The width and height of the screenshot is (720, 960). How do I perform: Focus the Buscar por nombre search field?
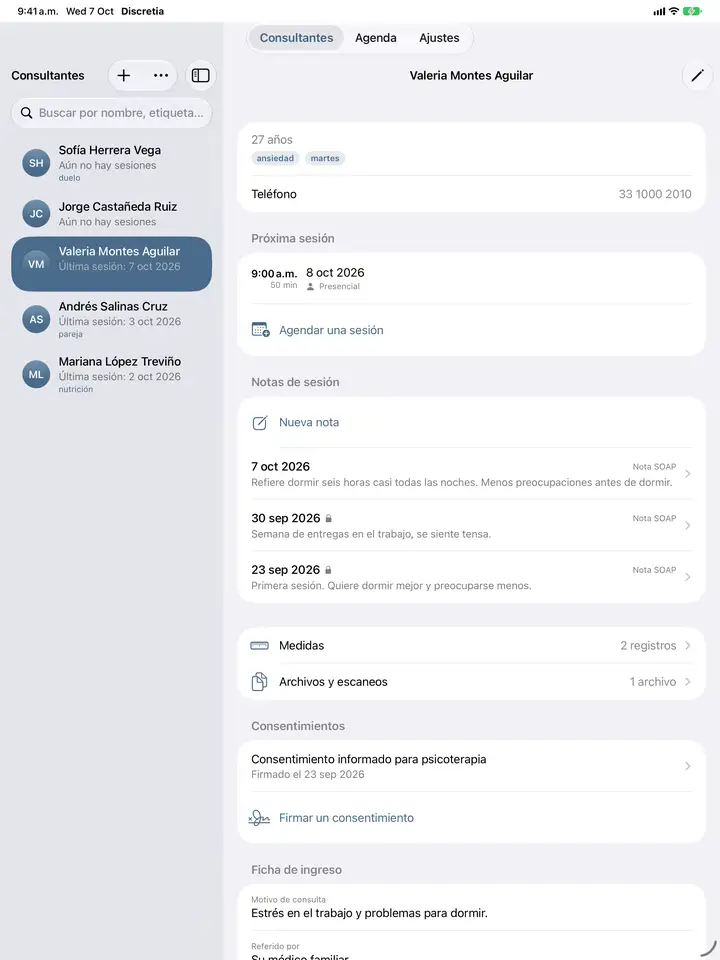pyautogui.click(x=111, y=113)
